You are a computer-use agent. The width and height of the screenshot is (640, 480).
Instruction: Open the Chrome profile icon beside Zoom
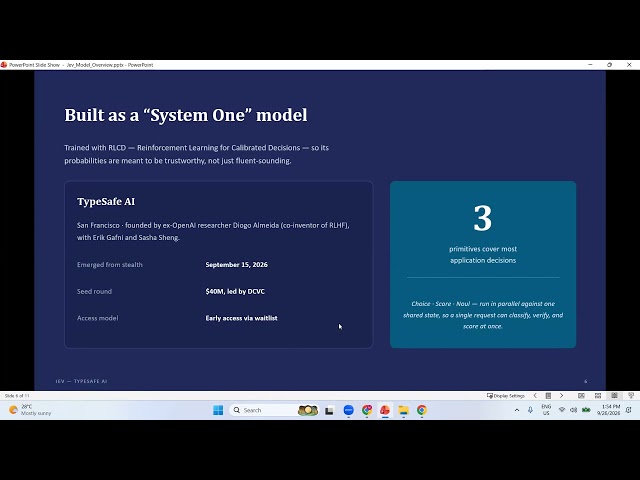367,410
